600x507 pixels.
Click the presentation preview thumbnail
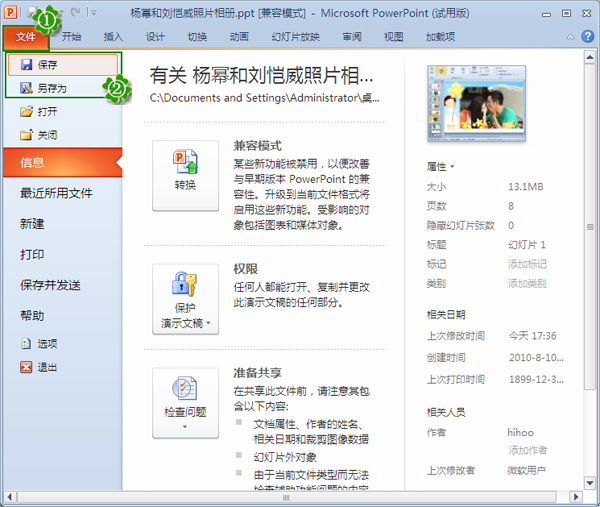coord(476,103)
